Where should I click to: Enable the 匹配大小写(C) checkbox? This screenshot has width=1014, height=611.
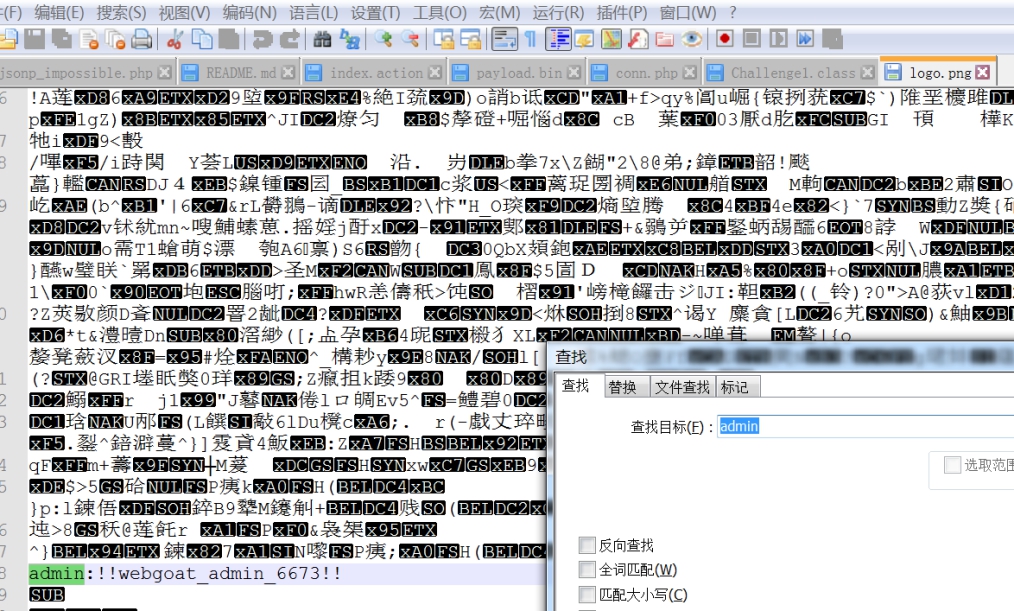click(x=587, y=594)
